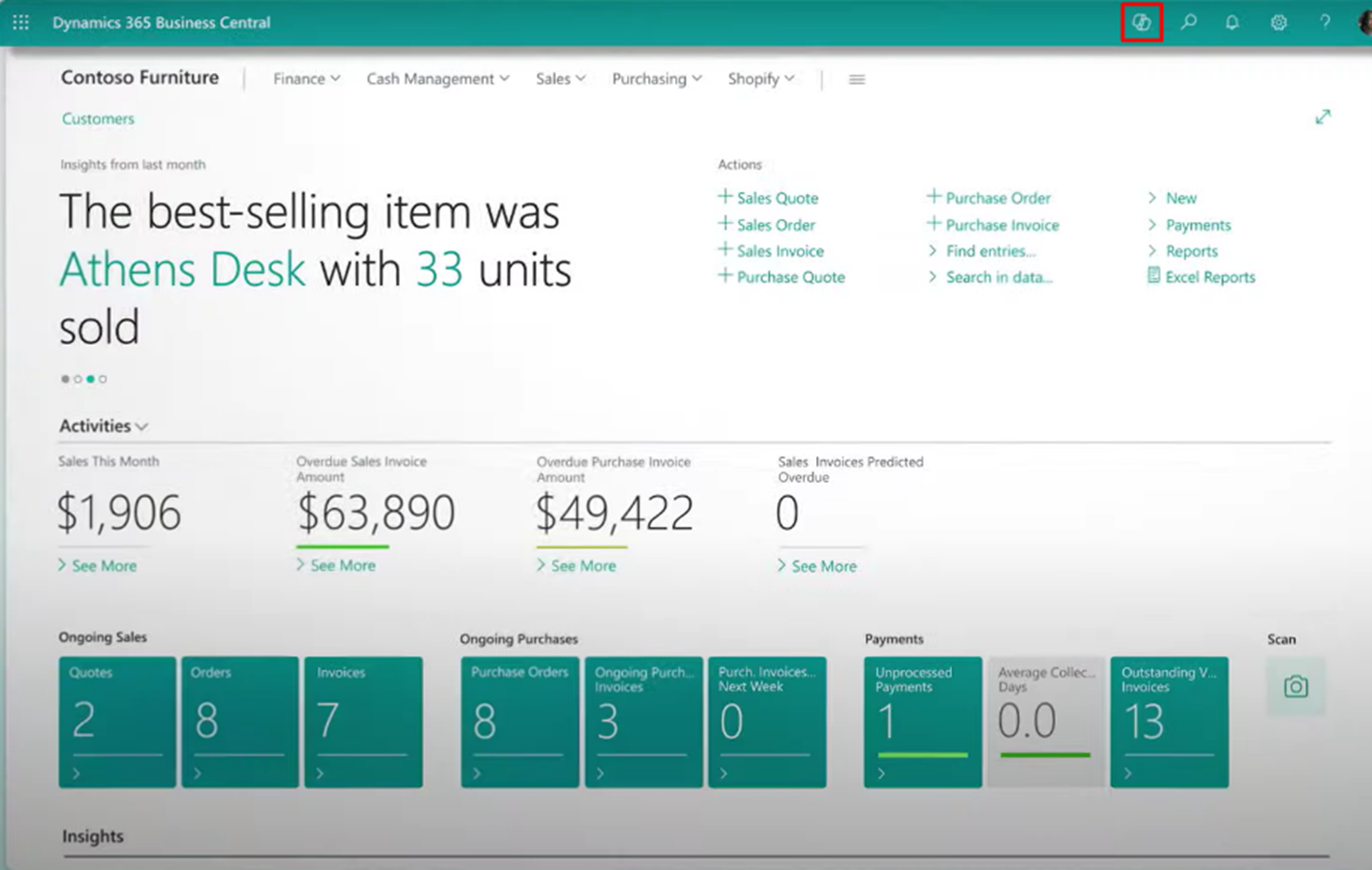This screenshot has width=1372, height=870.
Task: Open Purch. Invoices Next Week tile
Action: [767, 723]
